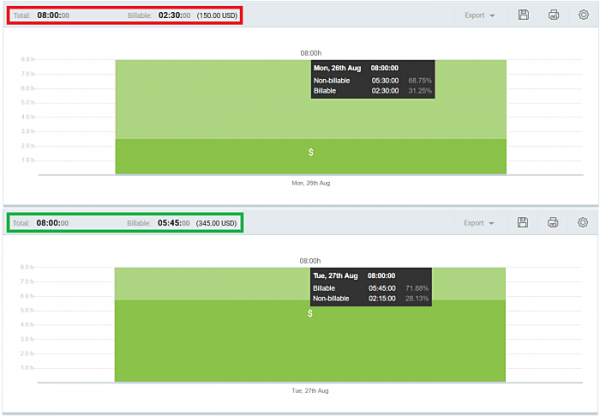600x417 pixels.
Task: Click dollar sign on Monday's billable bar
Action: pos(311,152)
